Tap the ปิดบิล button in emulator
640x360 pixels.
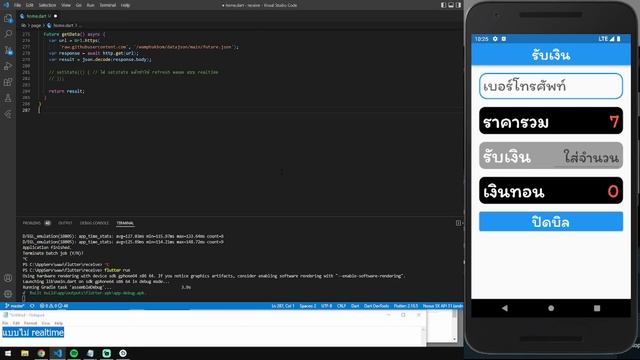point(551,222)
